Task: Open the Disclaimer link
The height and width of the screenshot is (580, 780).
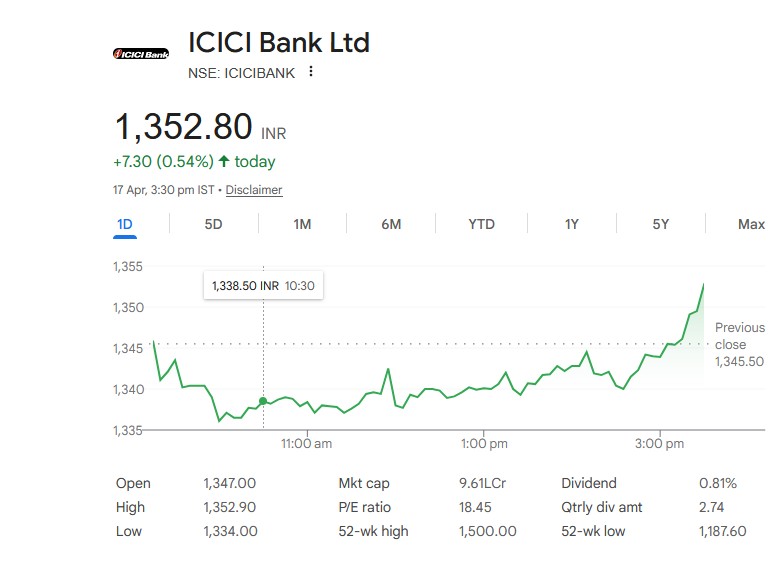Action: point(254,190)
